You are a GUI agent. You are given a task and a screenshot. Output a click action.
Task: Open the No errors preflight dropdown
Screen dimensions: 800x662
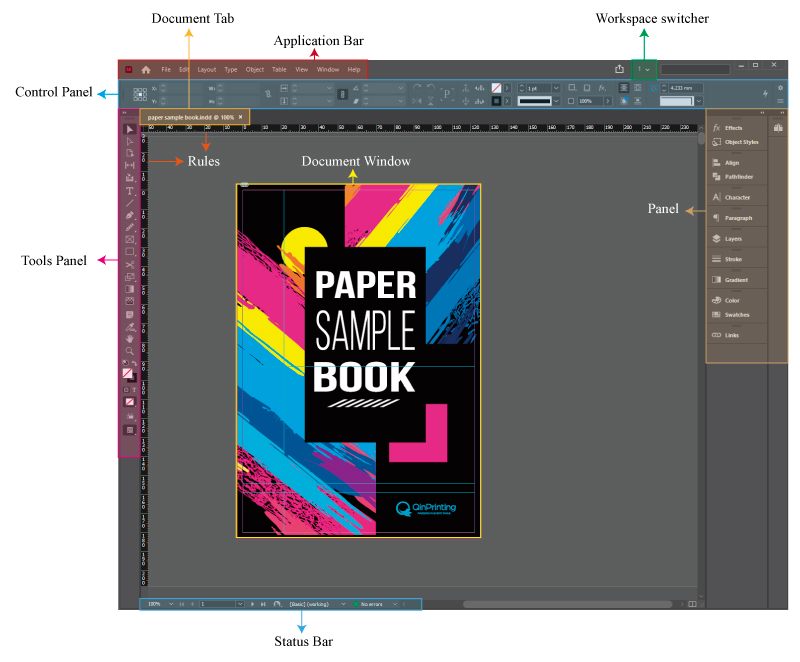395,604
